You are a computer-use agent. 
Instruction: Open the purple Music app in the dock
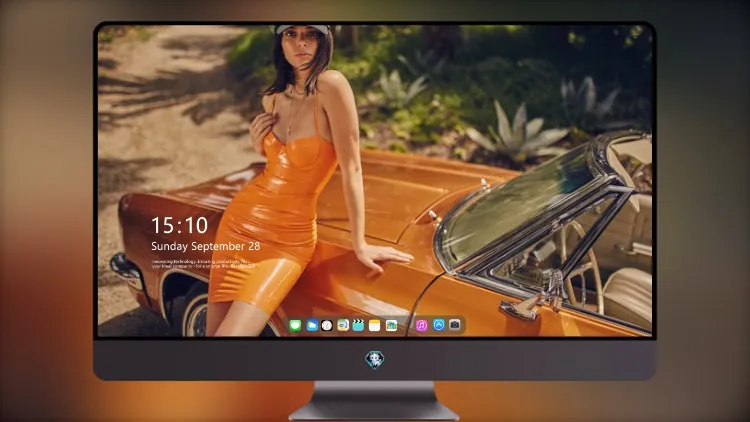421,326
